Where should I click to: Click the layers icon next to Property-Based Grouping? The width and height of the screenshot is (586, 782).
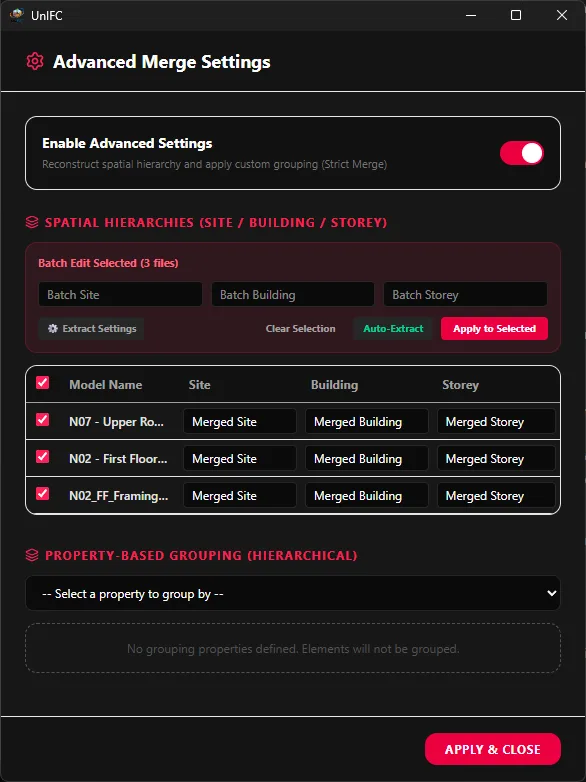click(x=32, y=555)
